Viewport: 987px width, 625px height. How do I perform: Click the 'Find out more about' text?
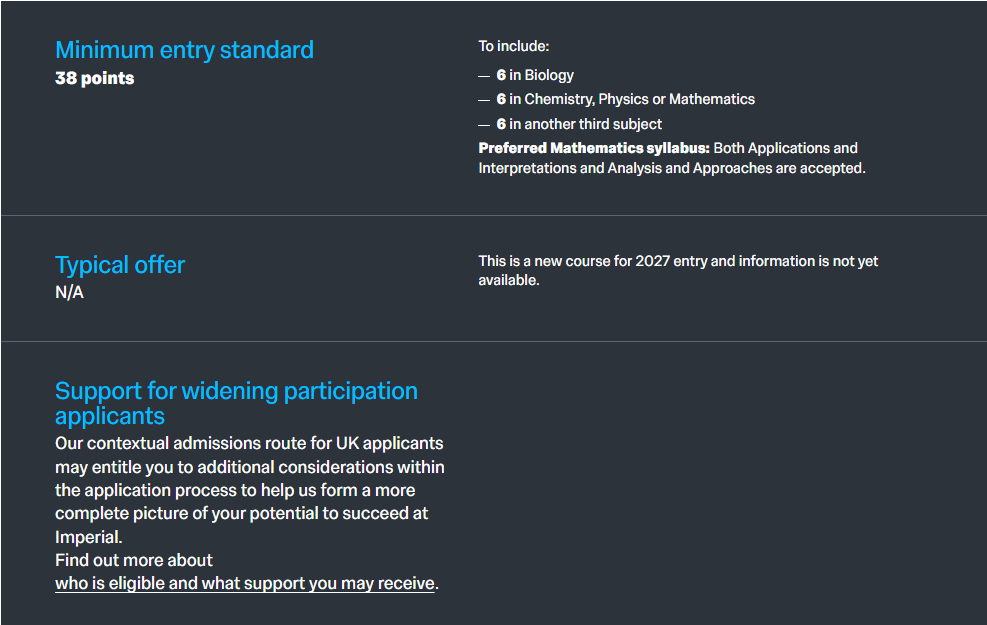(134, 560)
